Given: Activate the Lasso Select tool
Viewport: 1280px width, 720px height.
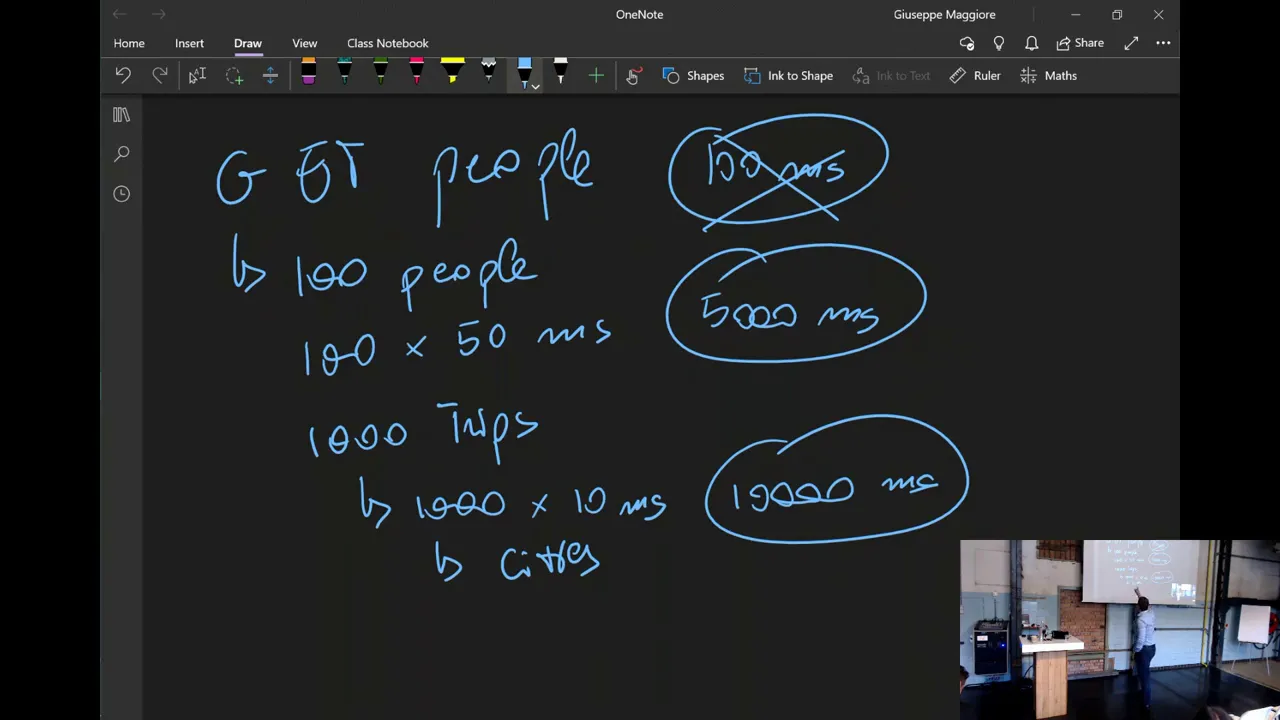Looking at the screenshot, I should (x=234, y=75).
